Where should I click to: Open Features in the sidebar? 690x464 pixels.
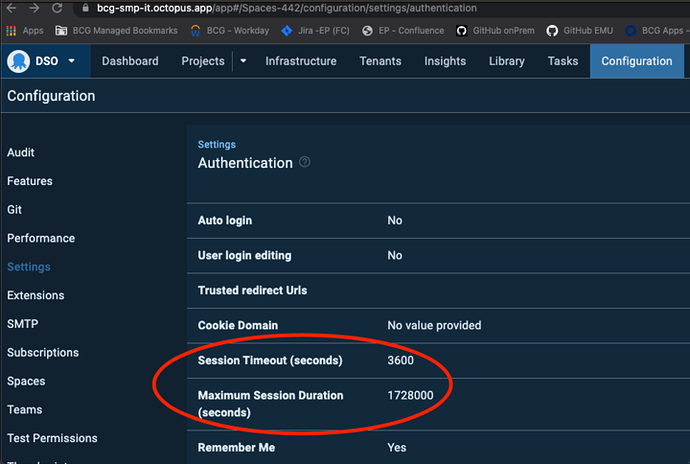coord(29,181)
